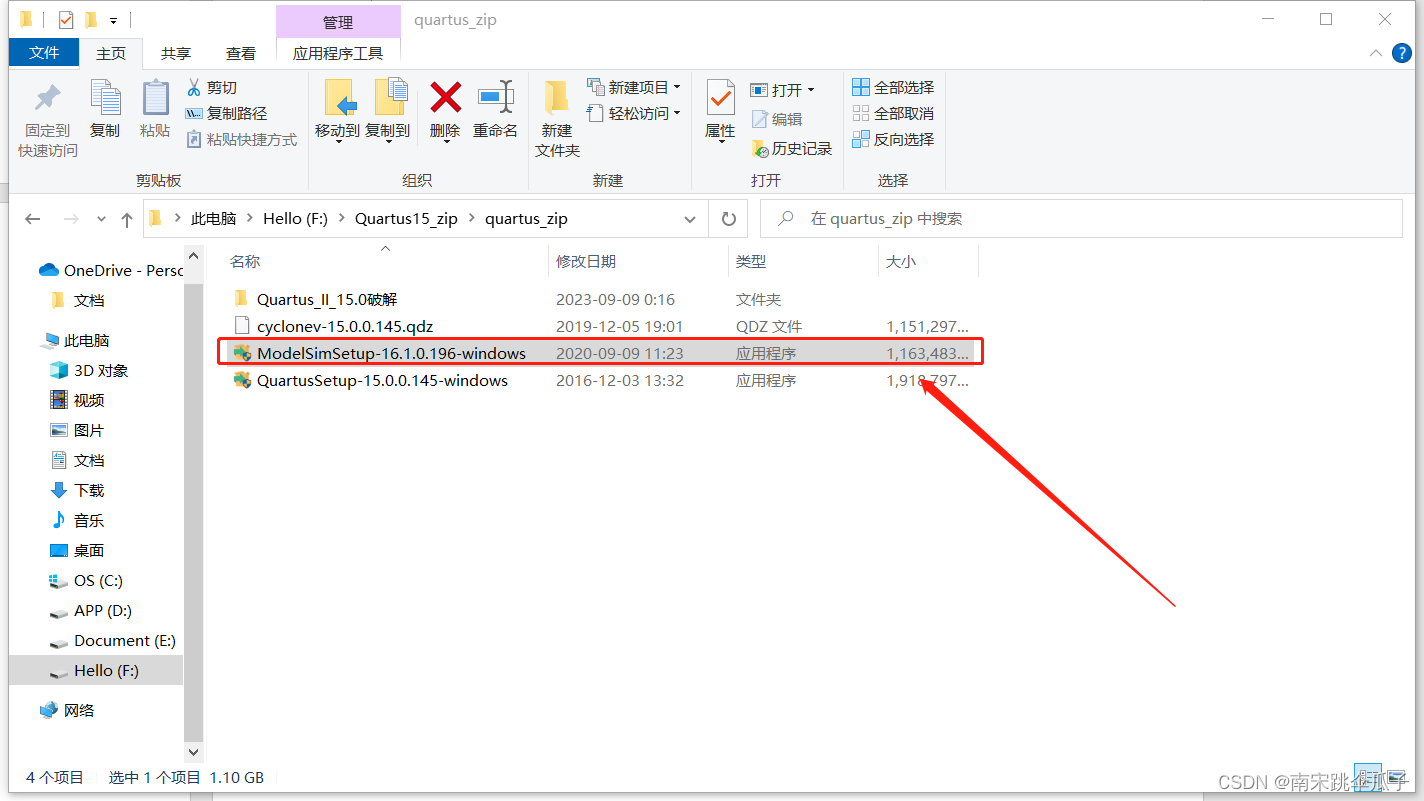
Task: Click the Up one level arrow
Action: 127,219
